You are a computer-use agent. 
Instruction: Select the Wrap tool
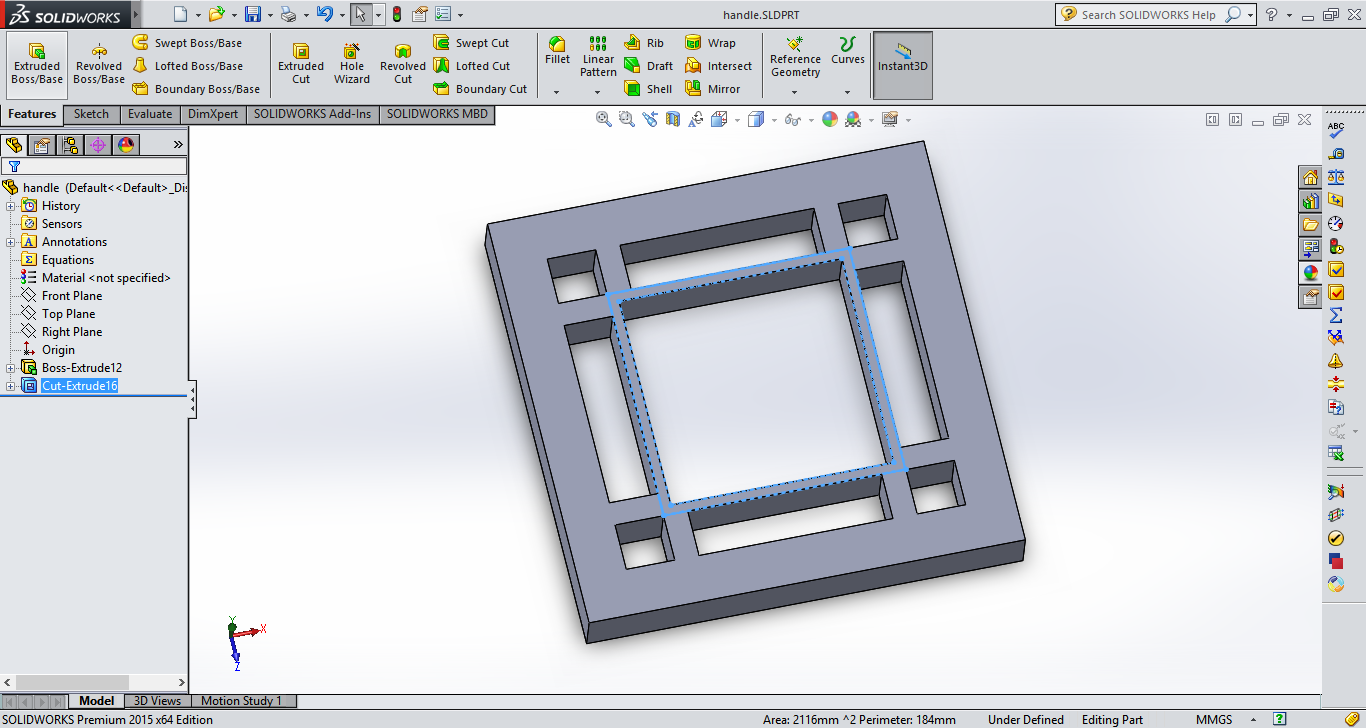coord(710,43)
